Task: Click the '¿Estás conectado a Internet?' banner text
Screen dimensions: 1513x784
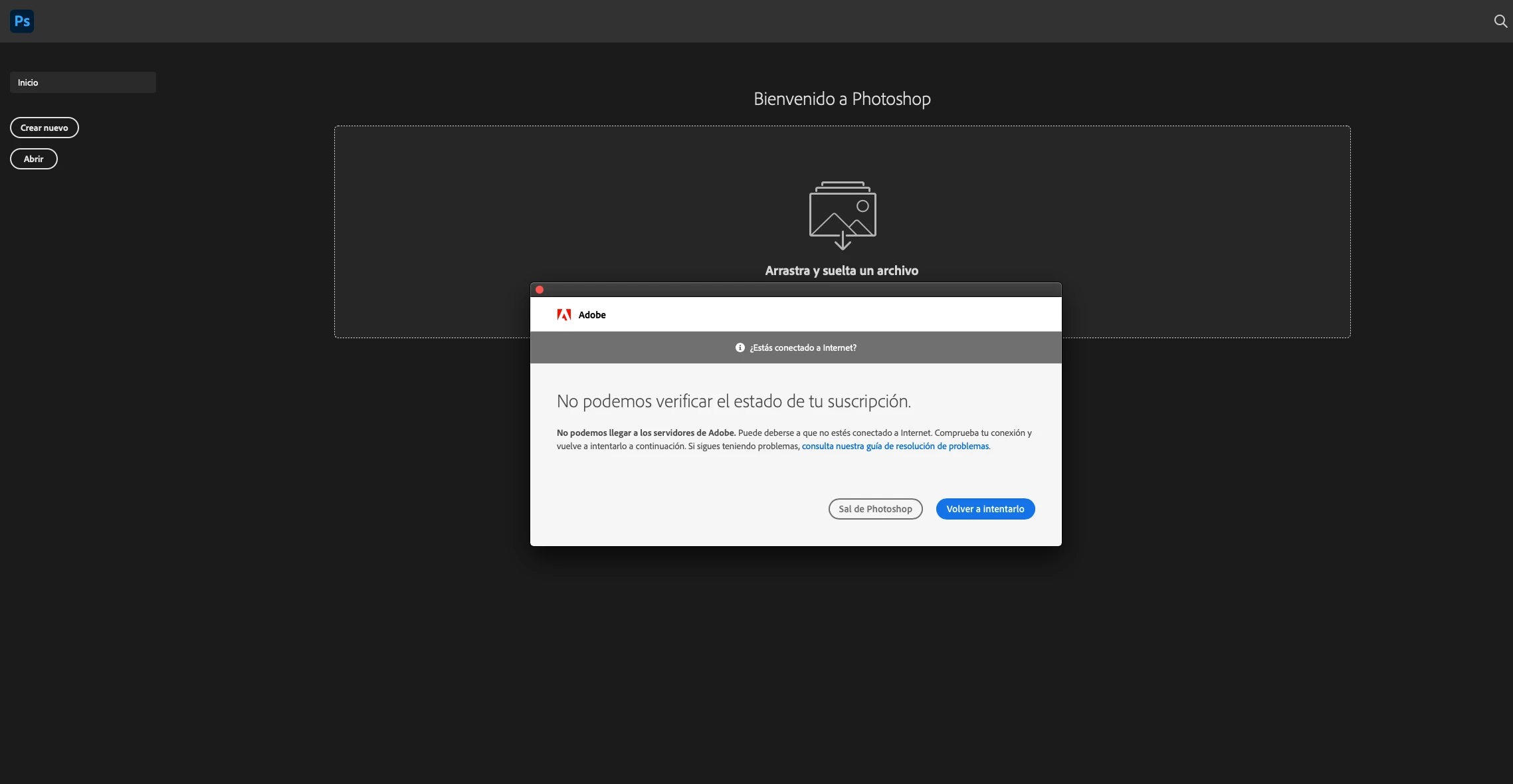Action: coord(803,347)
